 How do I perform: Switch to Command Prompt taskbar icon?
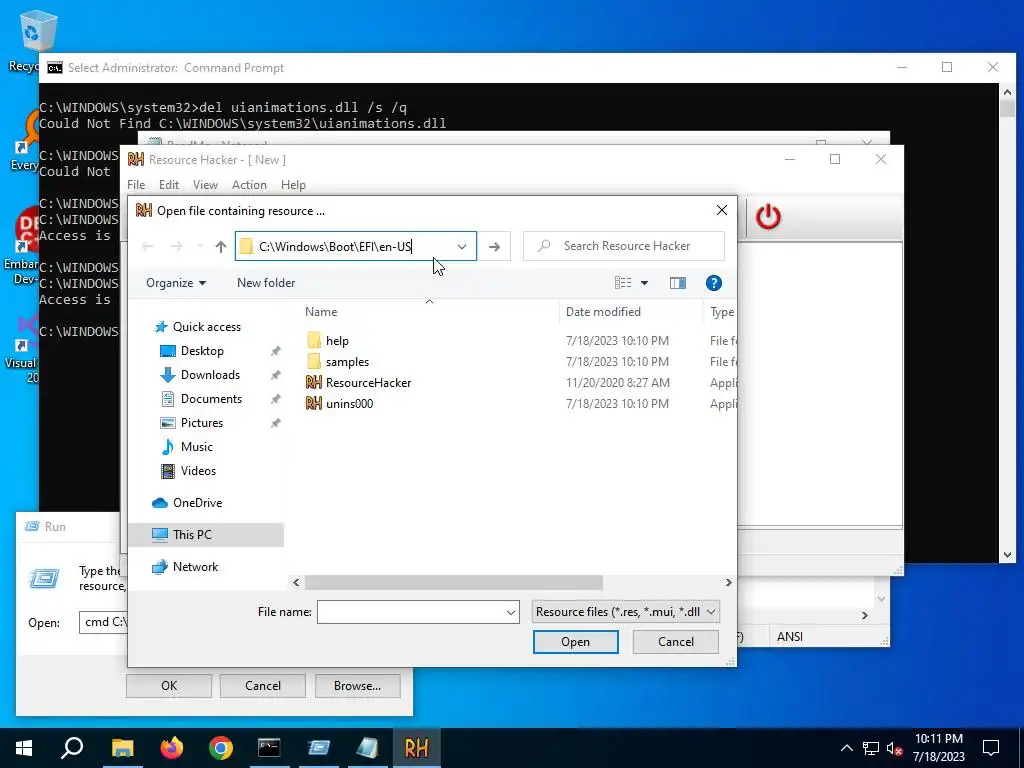(269, 748)
